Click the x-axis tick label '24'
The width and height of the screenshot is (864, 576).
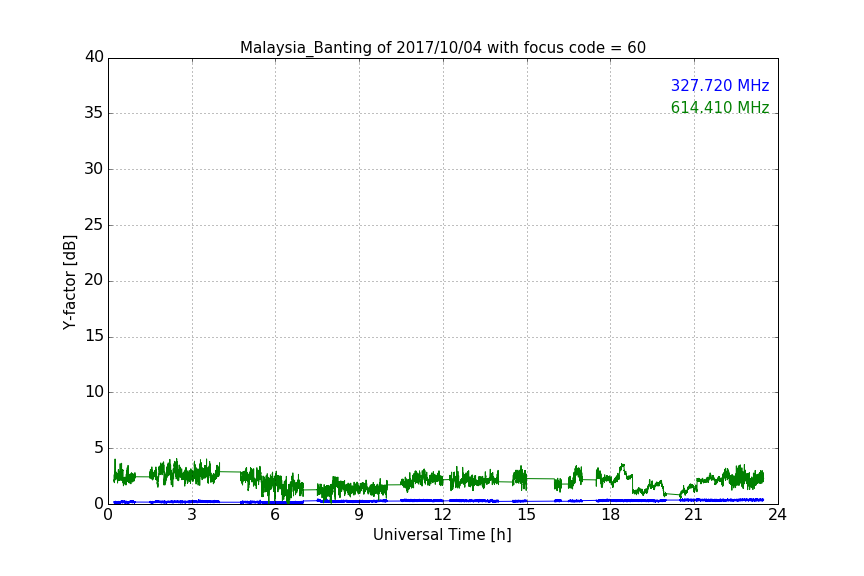click(777, 515)
